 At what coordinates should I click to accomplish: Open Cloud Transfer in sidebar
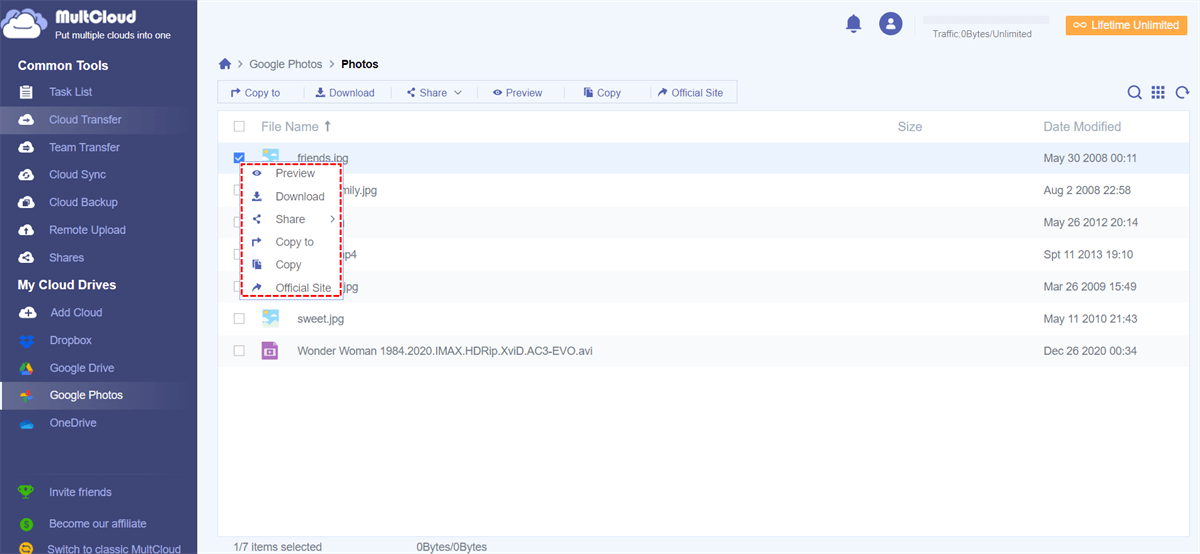tap(85, 119)
